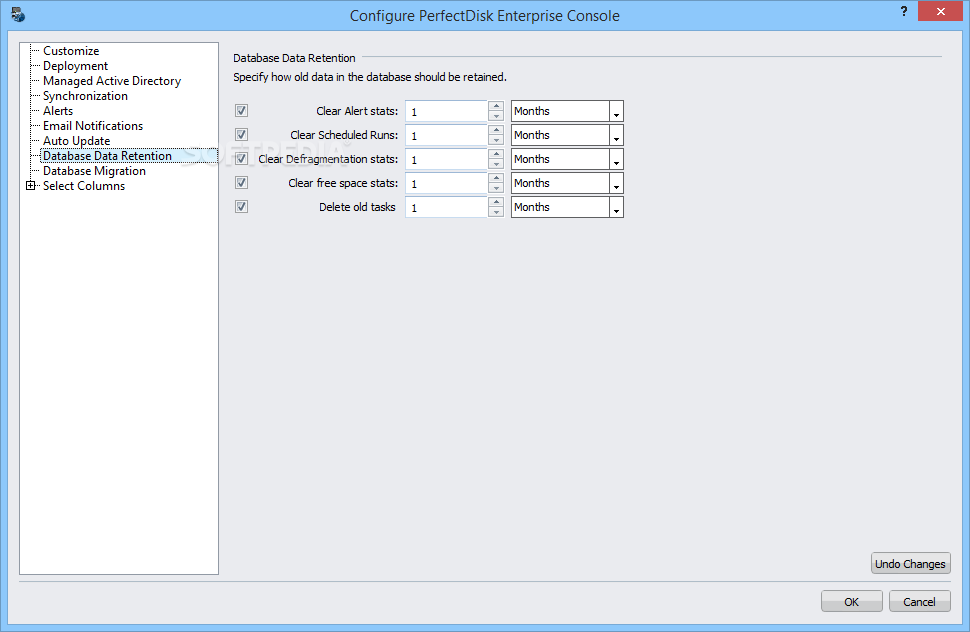Image resolution: width=970 pixels, height=632 pixels.
Task: Click the Clear Defragmentation stats value field
Action: pos(447,160)
